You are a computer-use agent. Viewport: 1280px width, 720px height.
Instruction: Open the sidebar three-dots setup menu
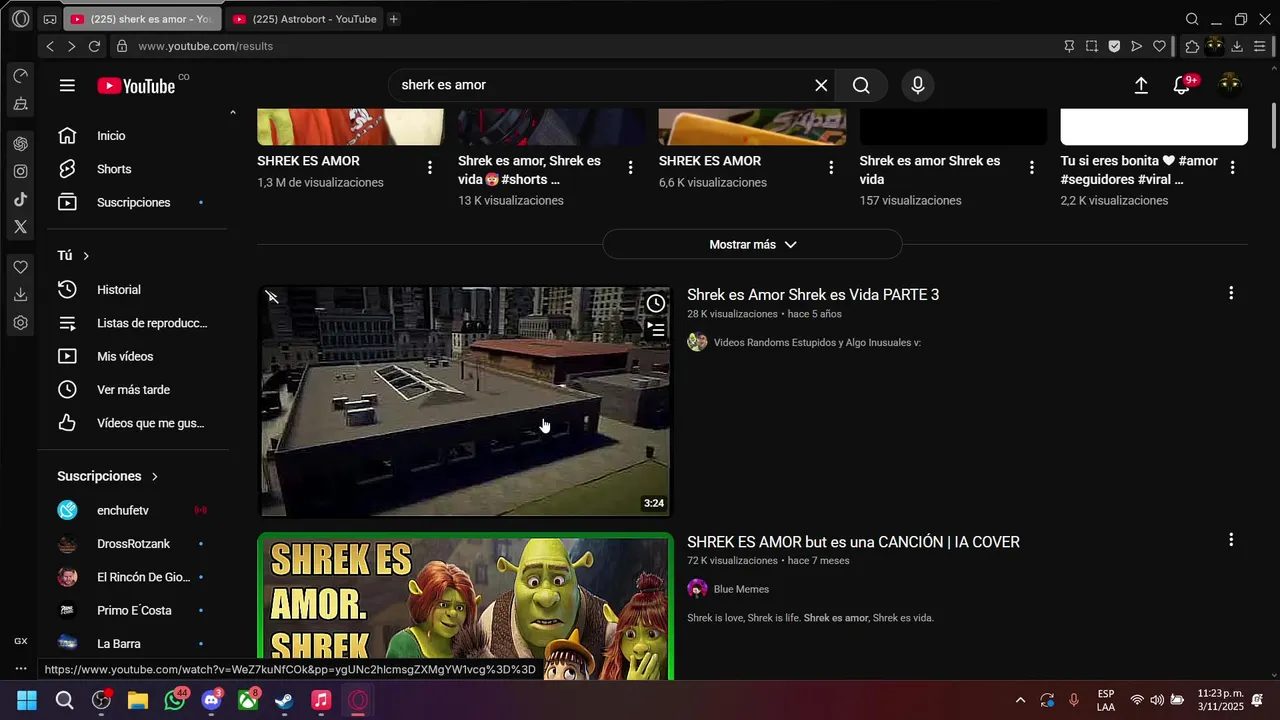tap(20, 668)
